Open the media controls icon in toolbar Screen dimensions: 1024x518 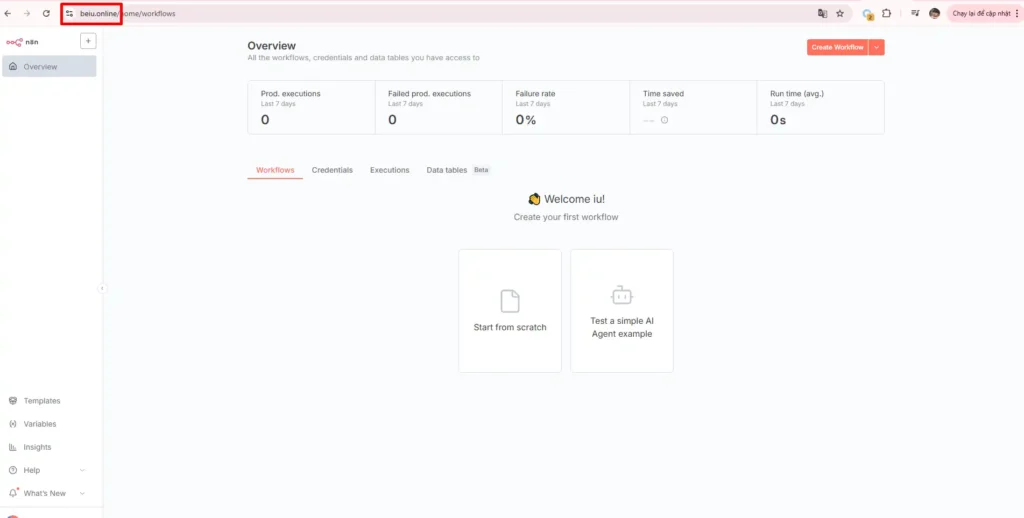(x=916, y=13)
